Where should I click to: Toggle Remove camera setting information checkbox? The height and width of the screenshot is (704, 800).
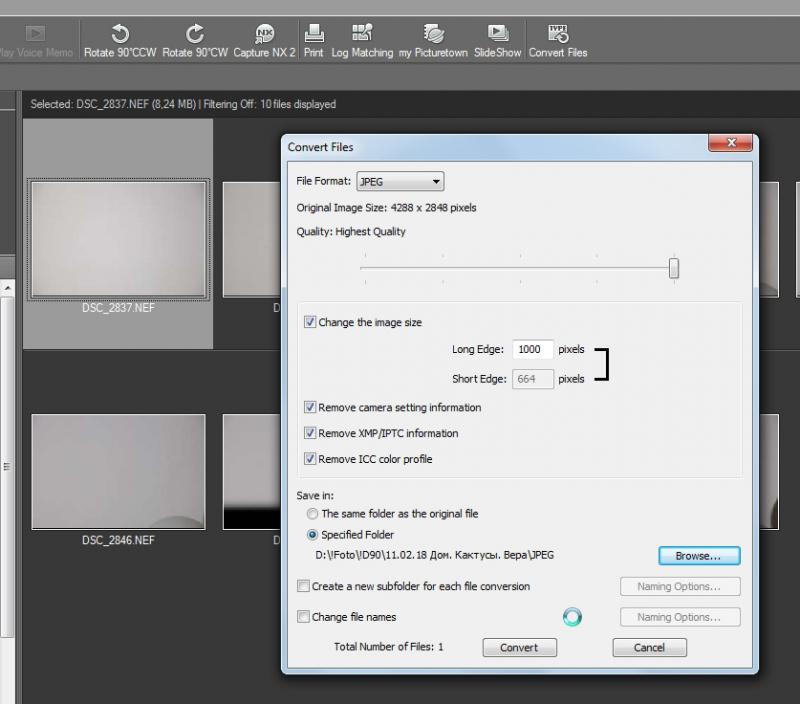310,407
